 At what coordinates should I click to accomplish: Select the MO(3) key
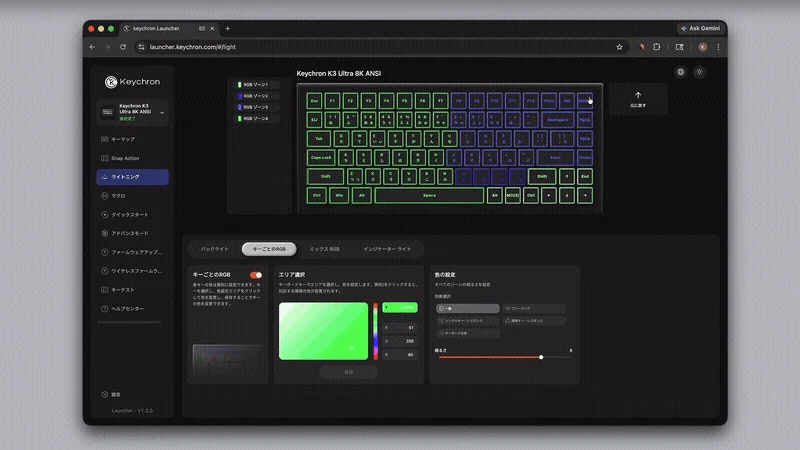point(513,195)
